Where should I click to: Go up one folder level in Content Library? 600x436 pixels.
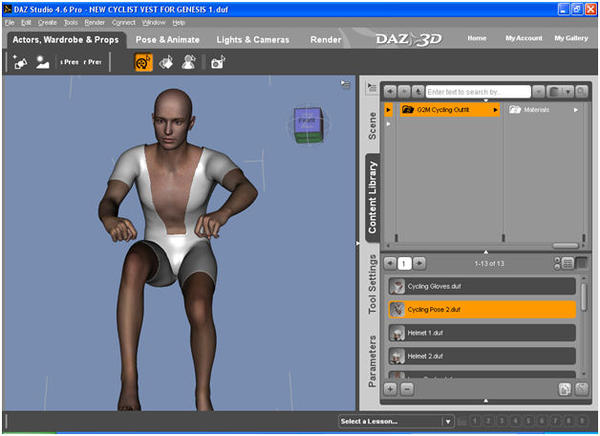[x=417, y=92]
